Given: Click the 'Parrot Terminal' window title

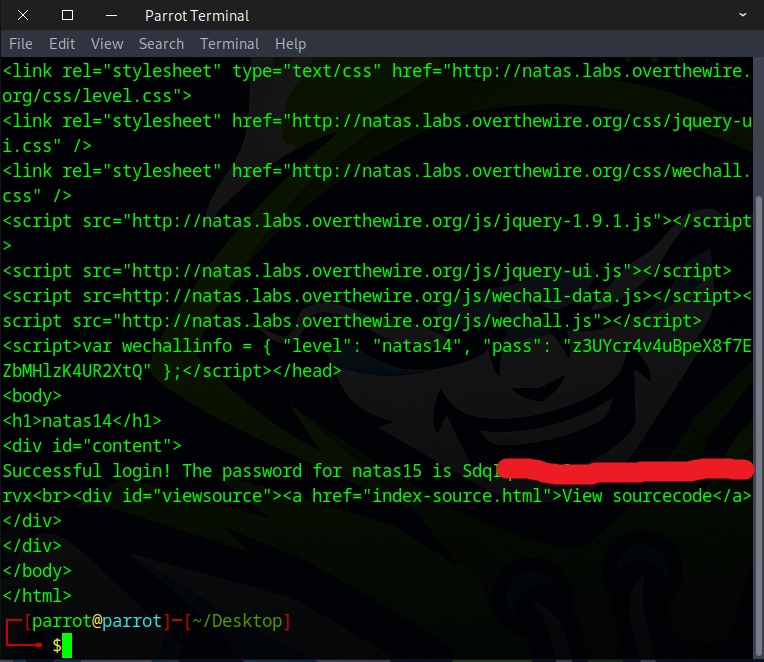Looking at the screenshot, I should (197, 15).
